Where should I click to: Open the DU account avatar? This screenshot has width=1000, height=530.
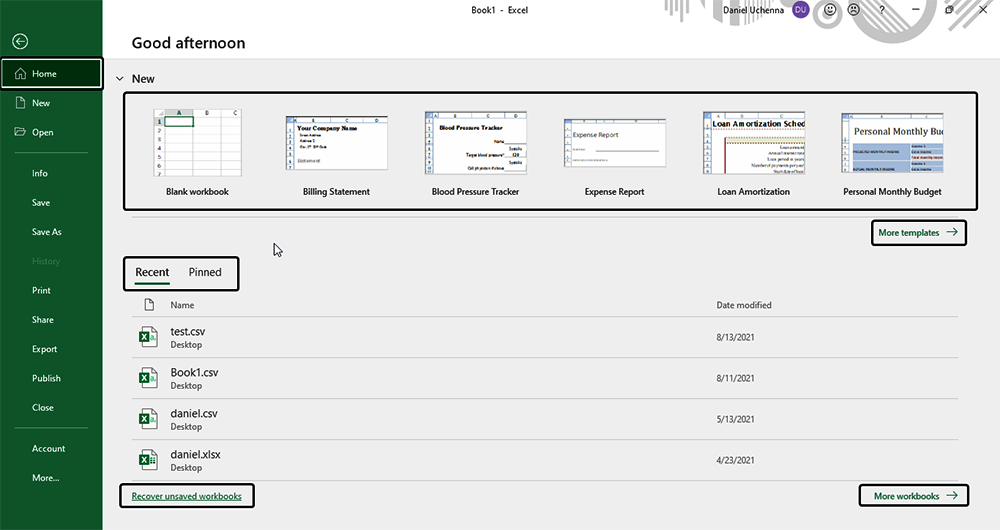click(x=801, y=10)
